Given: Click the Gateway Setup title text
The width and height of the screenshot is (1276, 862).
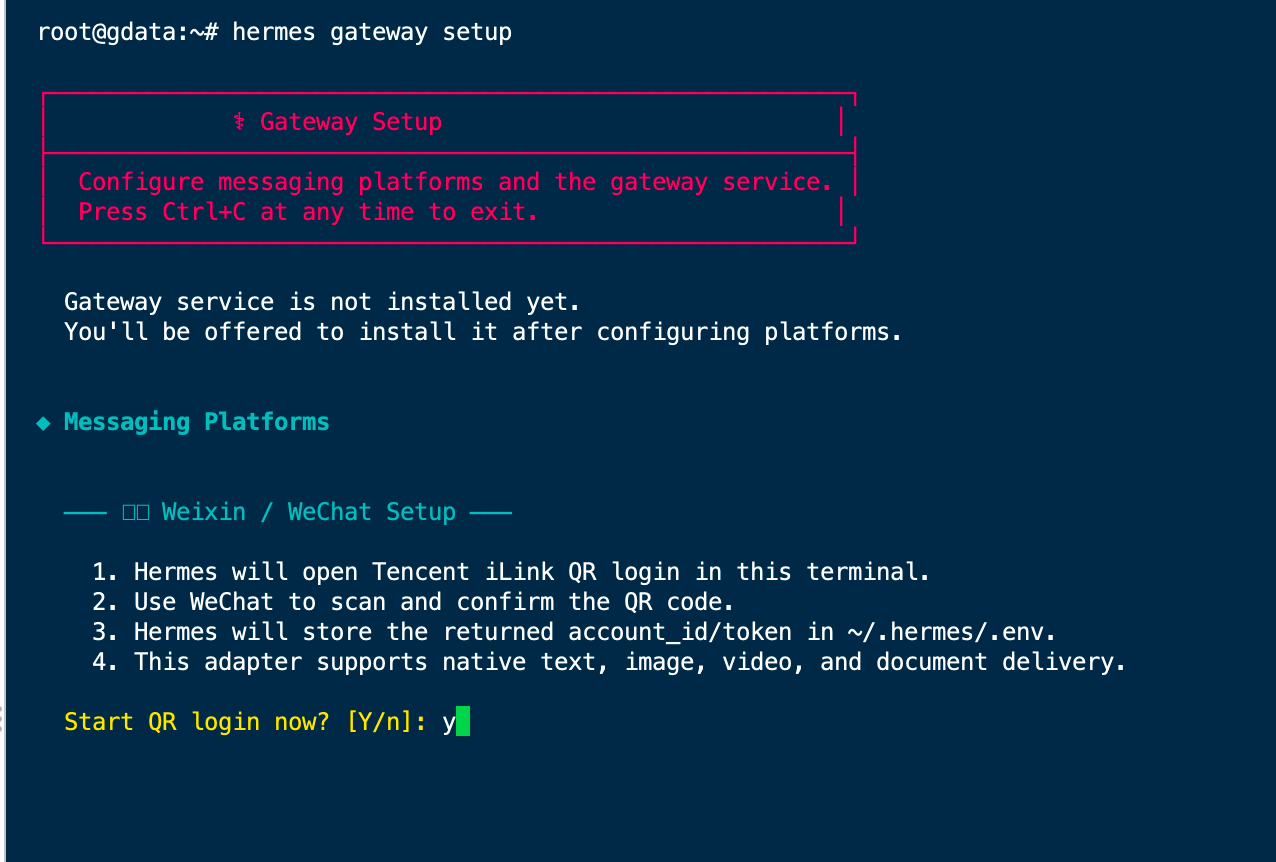Looking at the screenshot, I should pos(351,122).
